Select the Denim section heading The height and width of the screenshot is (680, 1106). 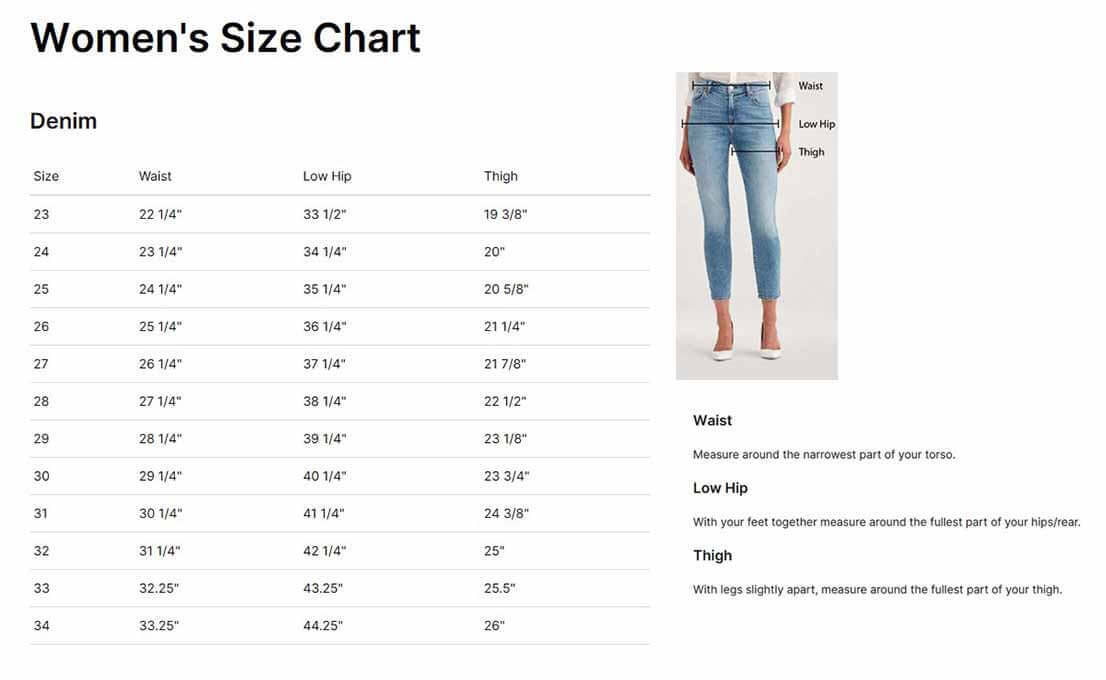click(x=63, y=121)
